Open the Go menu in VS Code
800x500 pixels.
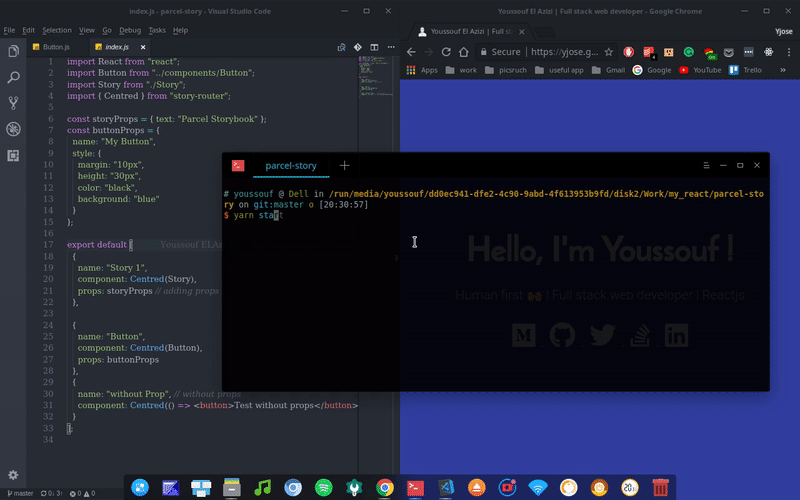click(107, 30)
